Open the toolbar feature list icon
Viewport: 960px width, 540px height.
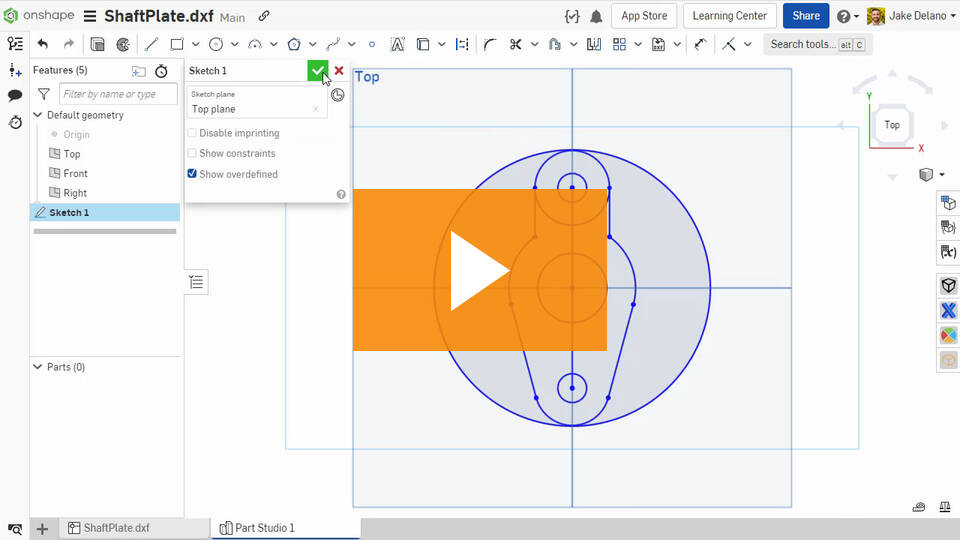[x=15, y=44]
